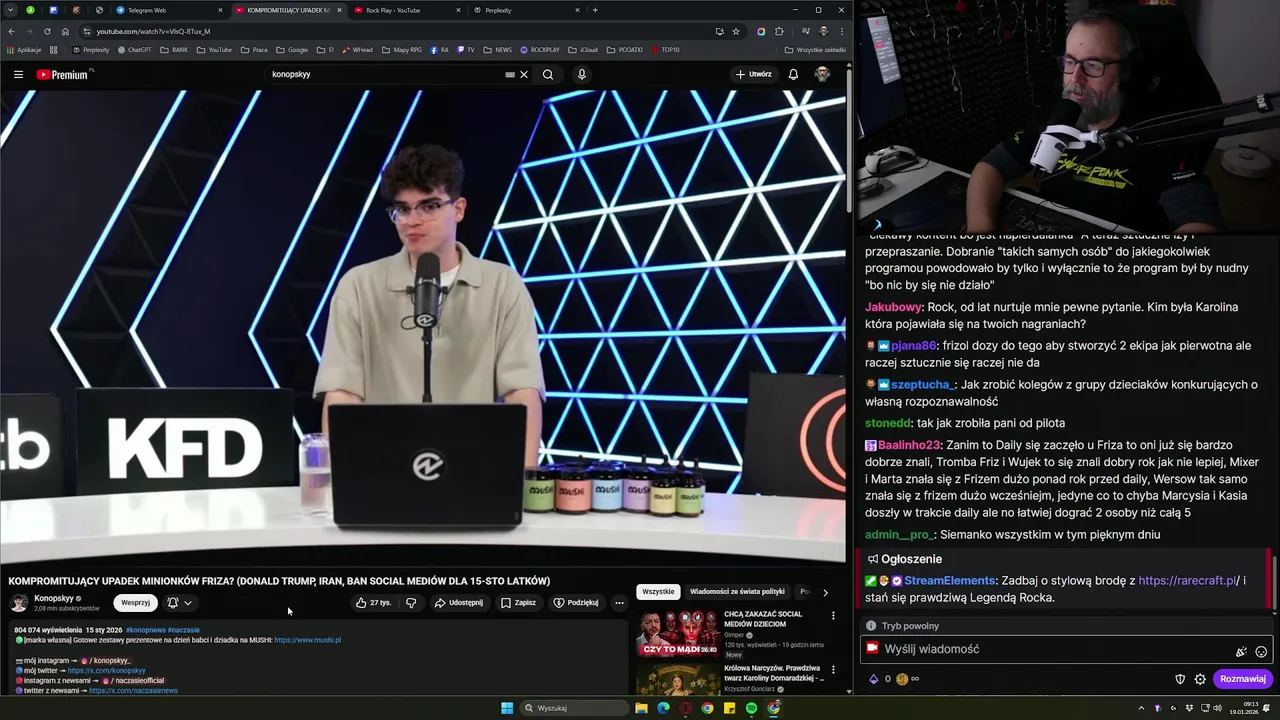Open the Windows Start menu
This screenshot has width=1280, height=720.
[x=507, y=708]
